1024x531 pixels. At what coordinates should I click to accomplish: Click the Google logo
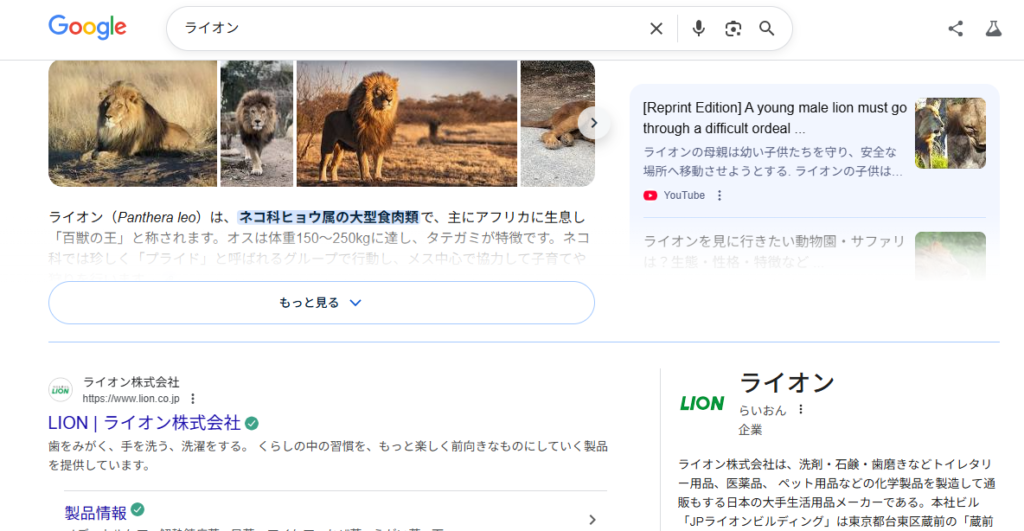coord(87,28)
